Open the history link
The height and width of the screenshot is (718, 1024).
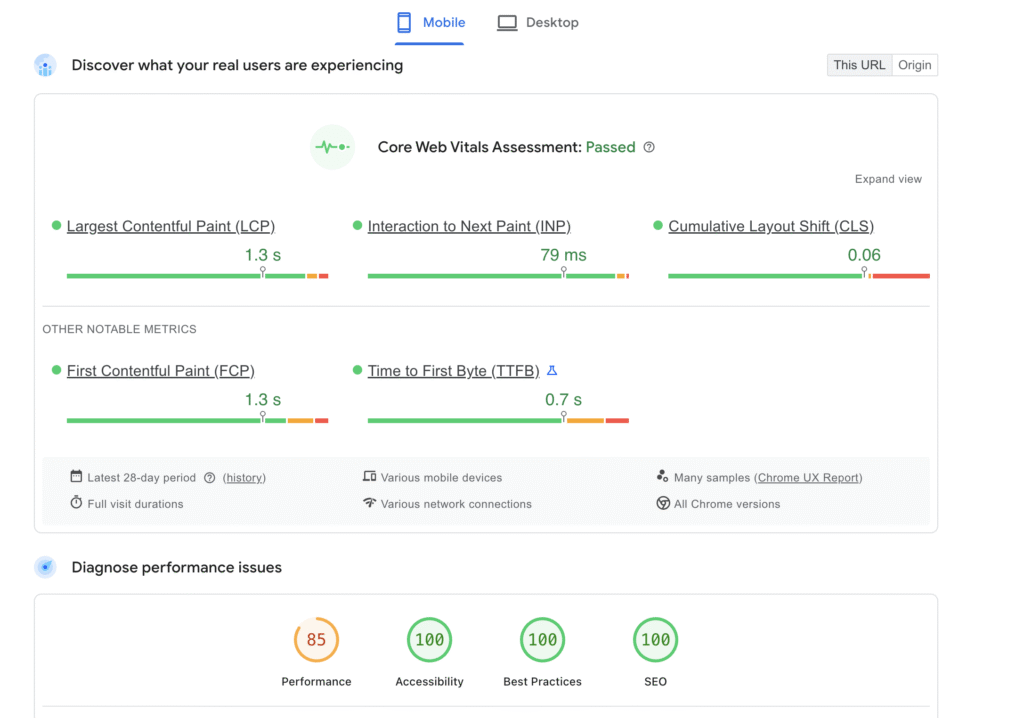coord(244,478)
